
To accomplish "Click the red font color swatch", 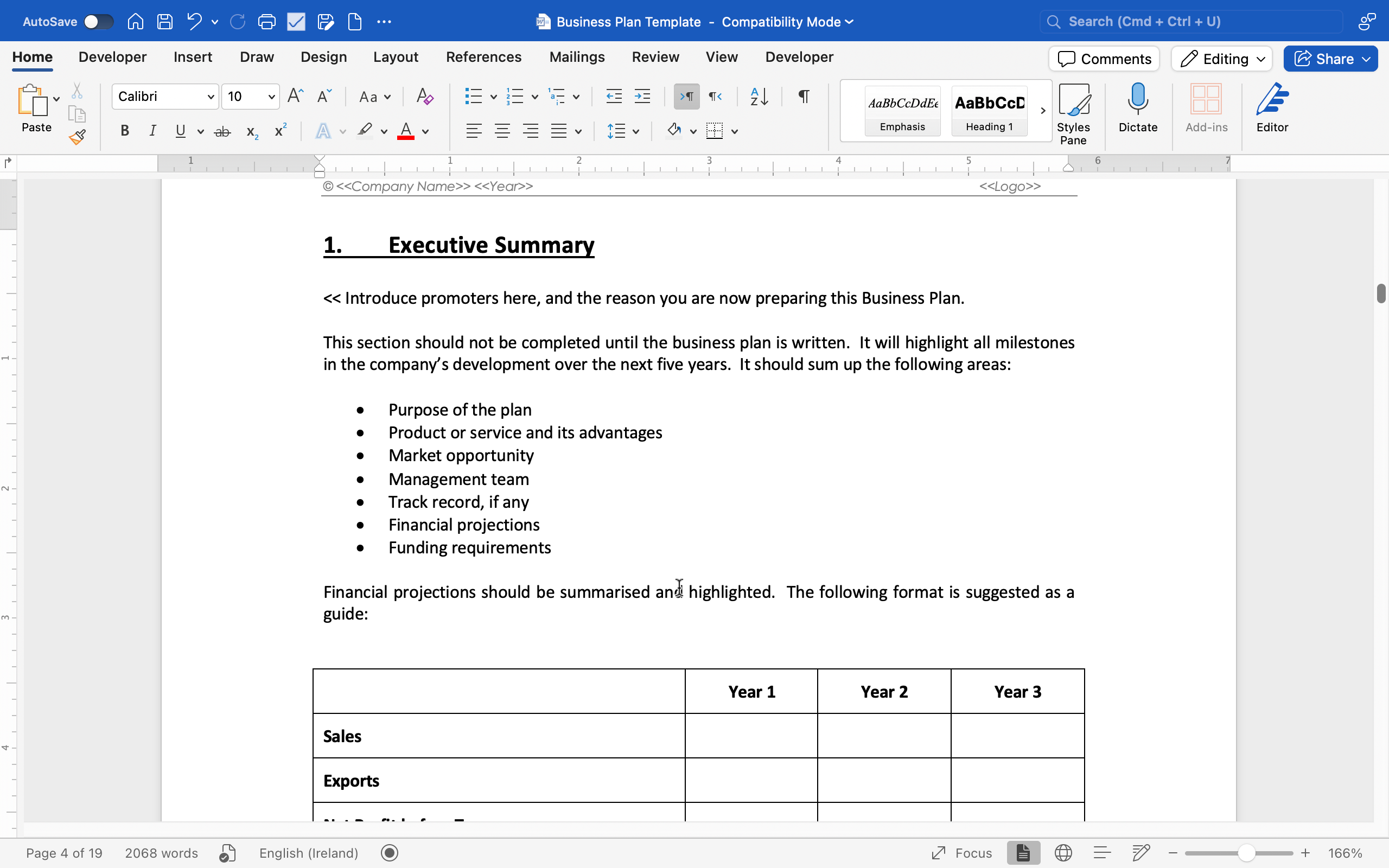I will 406,131.
